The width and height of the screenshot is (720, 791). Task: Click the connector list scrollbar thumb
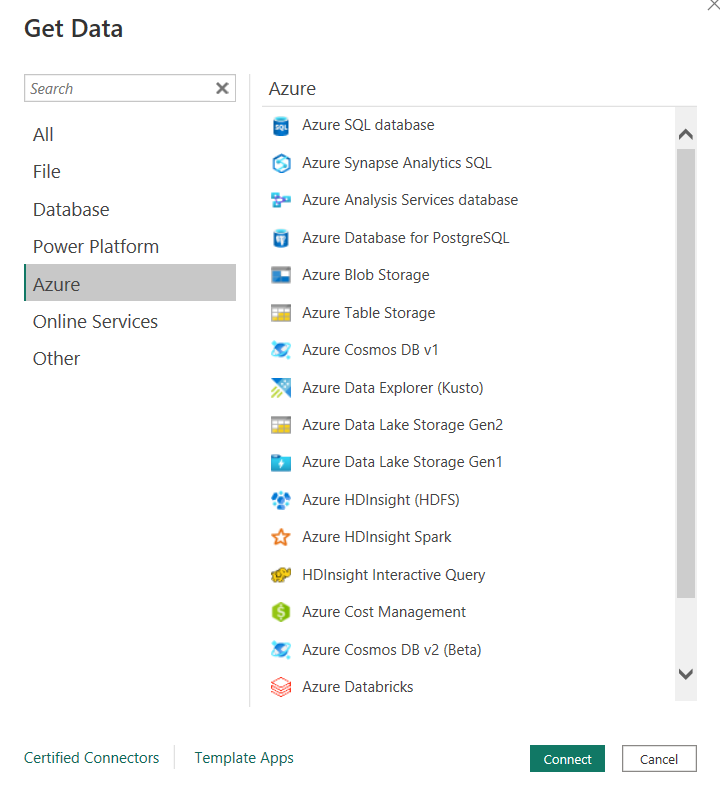click(685, 370)
